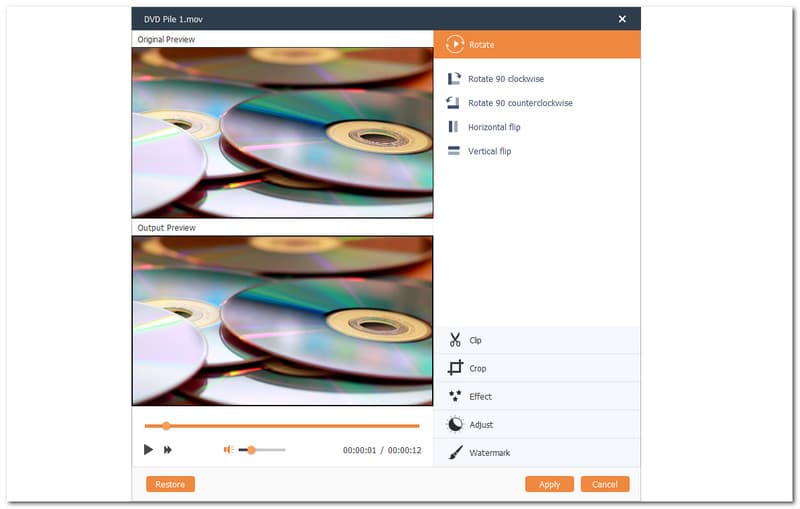
Task: Close the DVD Pile 1.mov window
Action: click(x=622, y=19)
